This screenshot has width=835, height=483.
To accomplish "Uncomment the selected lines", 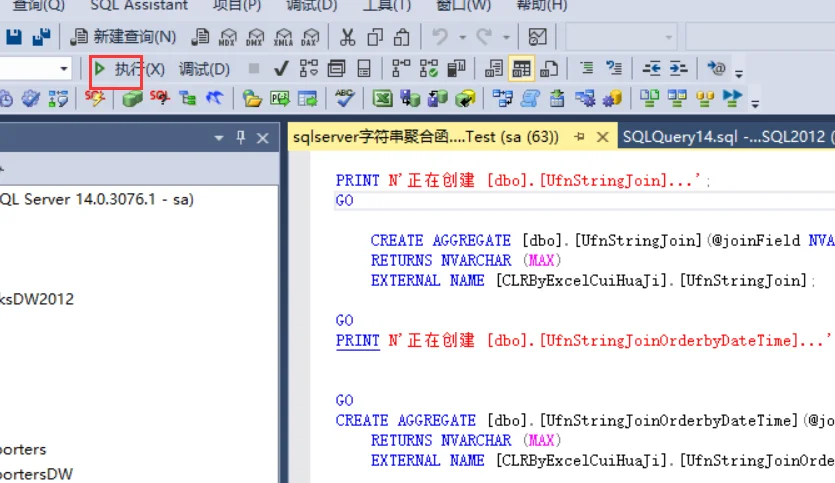I will (614, 68).
